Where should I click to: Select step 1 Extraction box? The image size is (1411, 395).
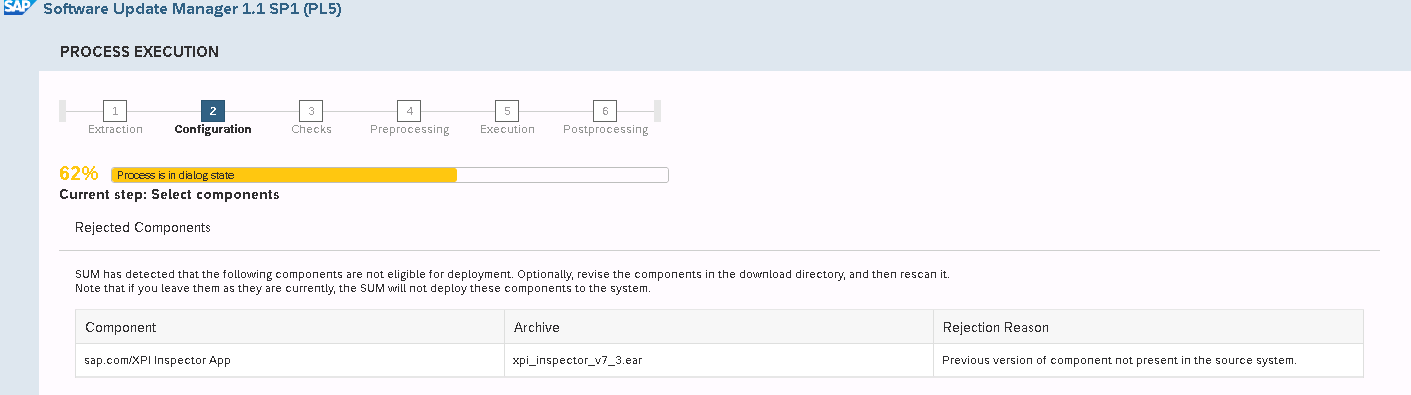pyautogui.click(x=115, y=110)
